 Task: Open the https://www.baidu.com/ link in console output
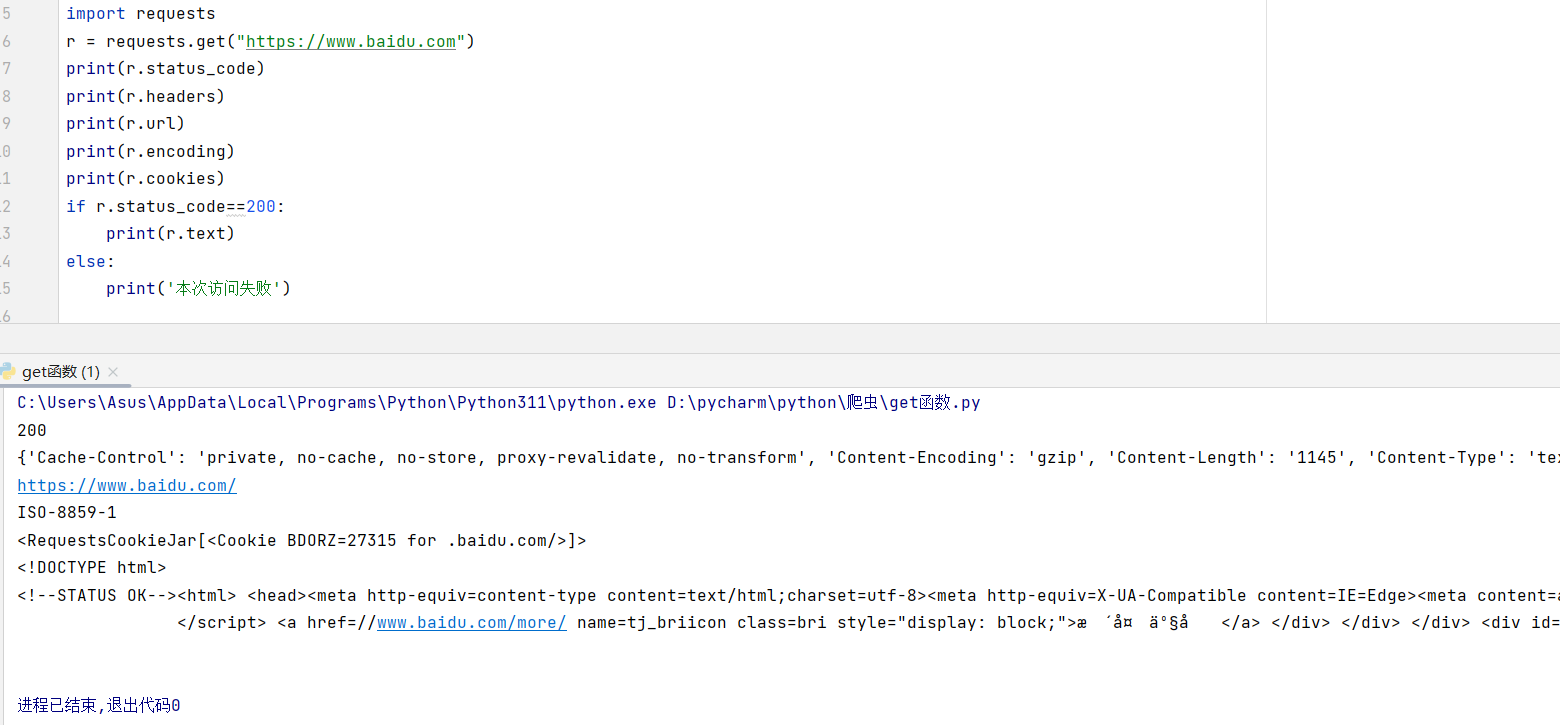[127, 486]
